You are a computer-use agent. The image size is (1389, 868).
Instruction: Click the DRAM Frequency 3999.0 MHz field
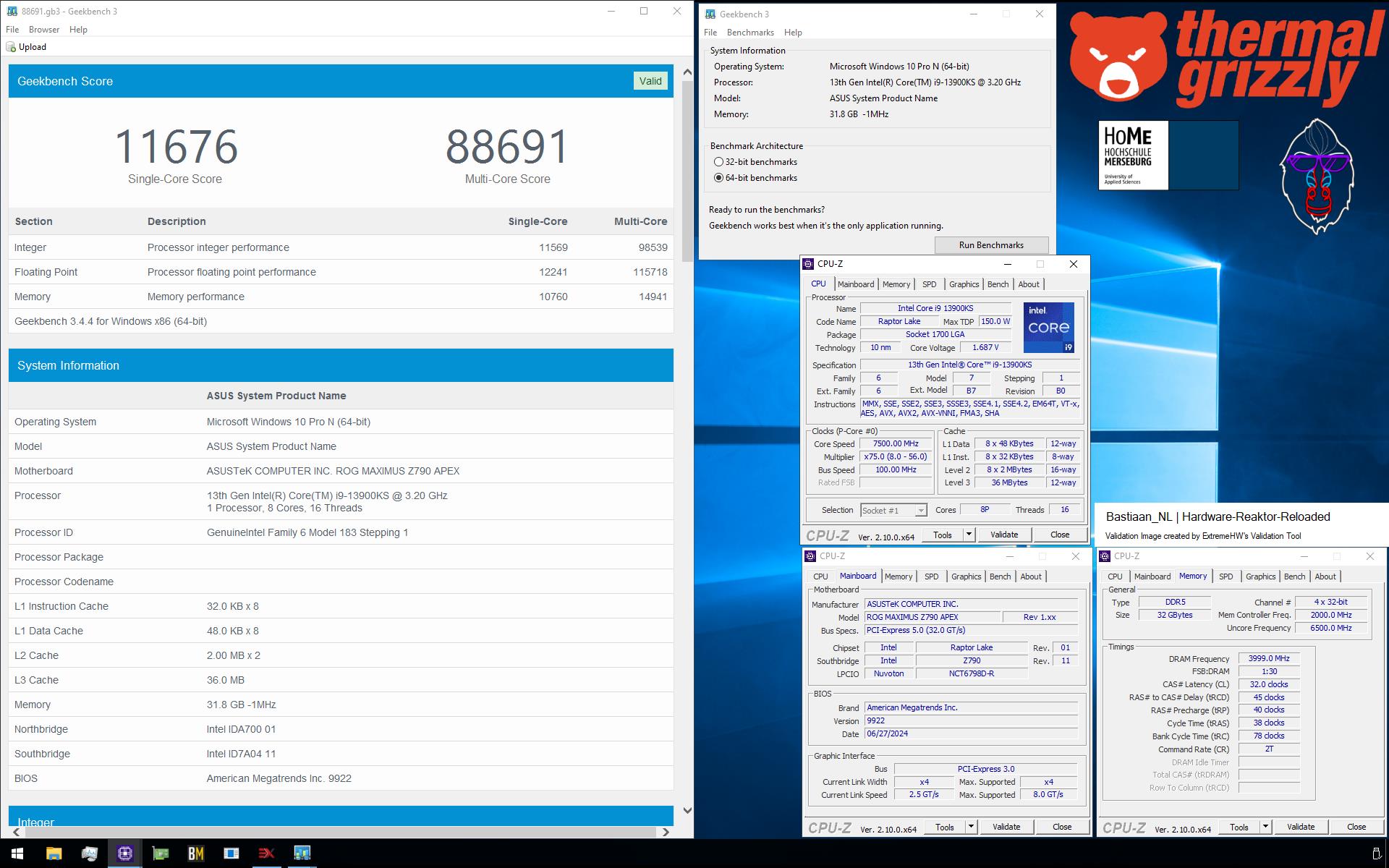(x=1269, y=659)
